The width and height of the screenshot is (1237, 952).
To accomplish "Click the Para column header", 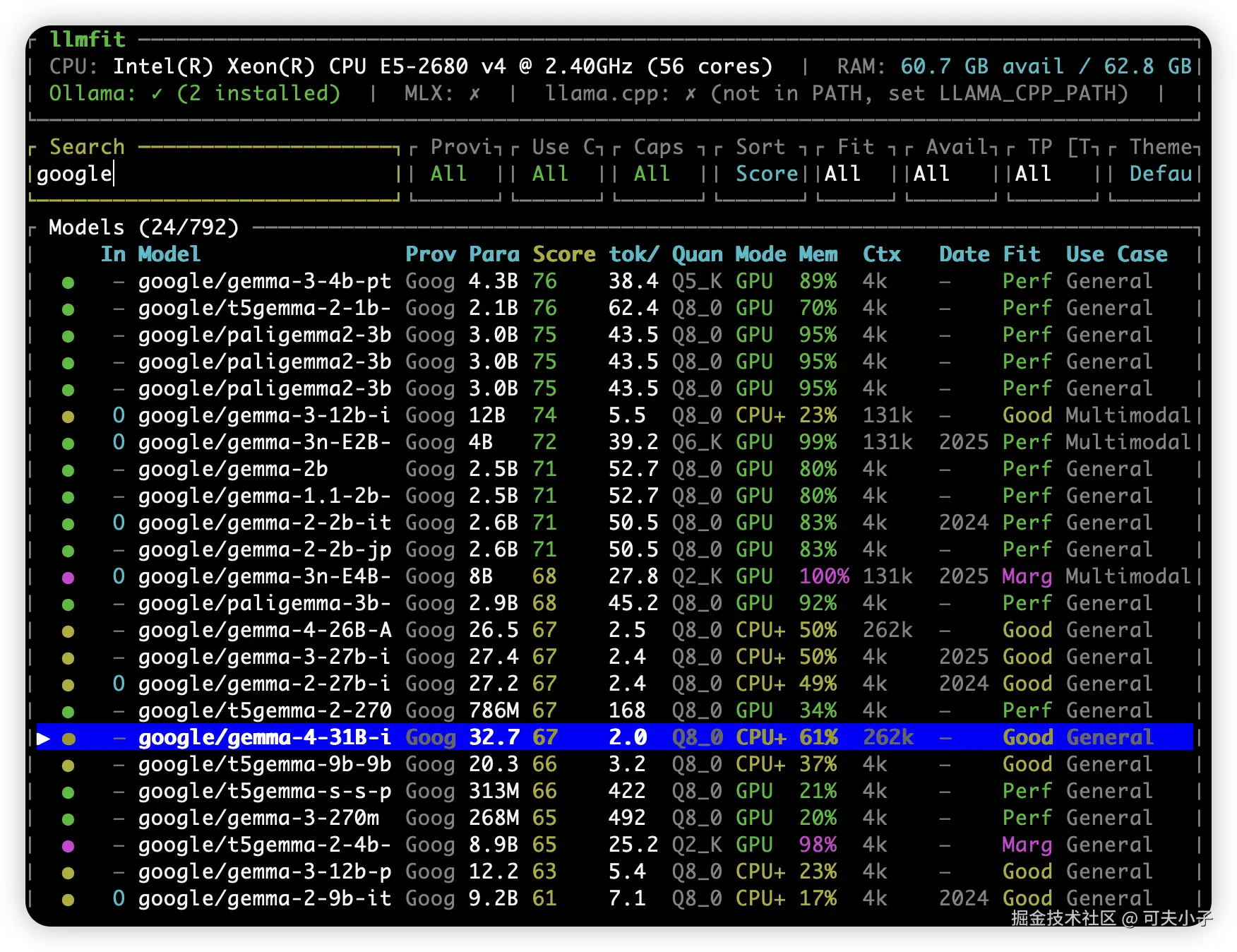I will pyautogui.click(x=494, y=254).
